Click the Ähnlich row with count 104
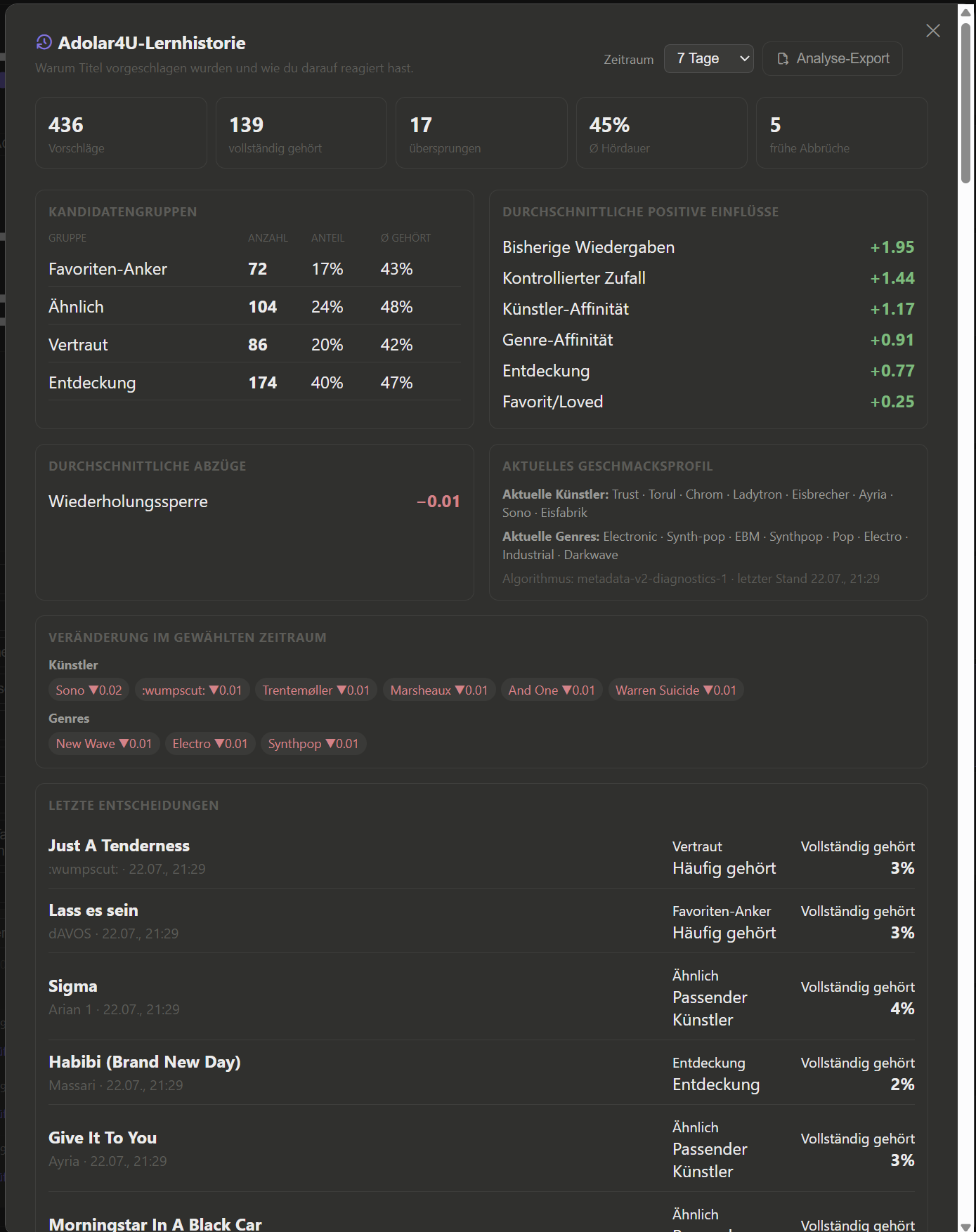This screenshot has height=1232, width=976. (x=254, y=307)
